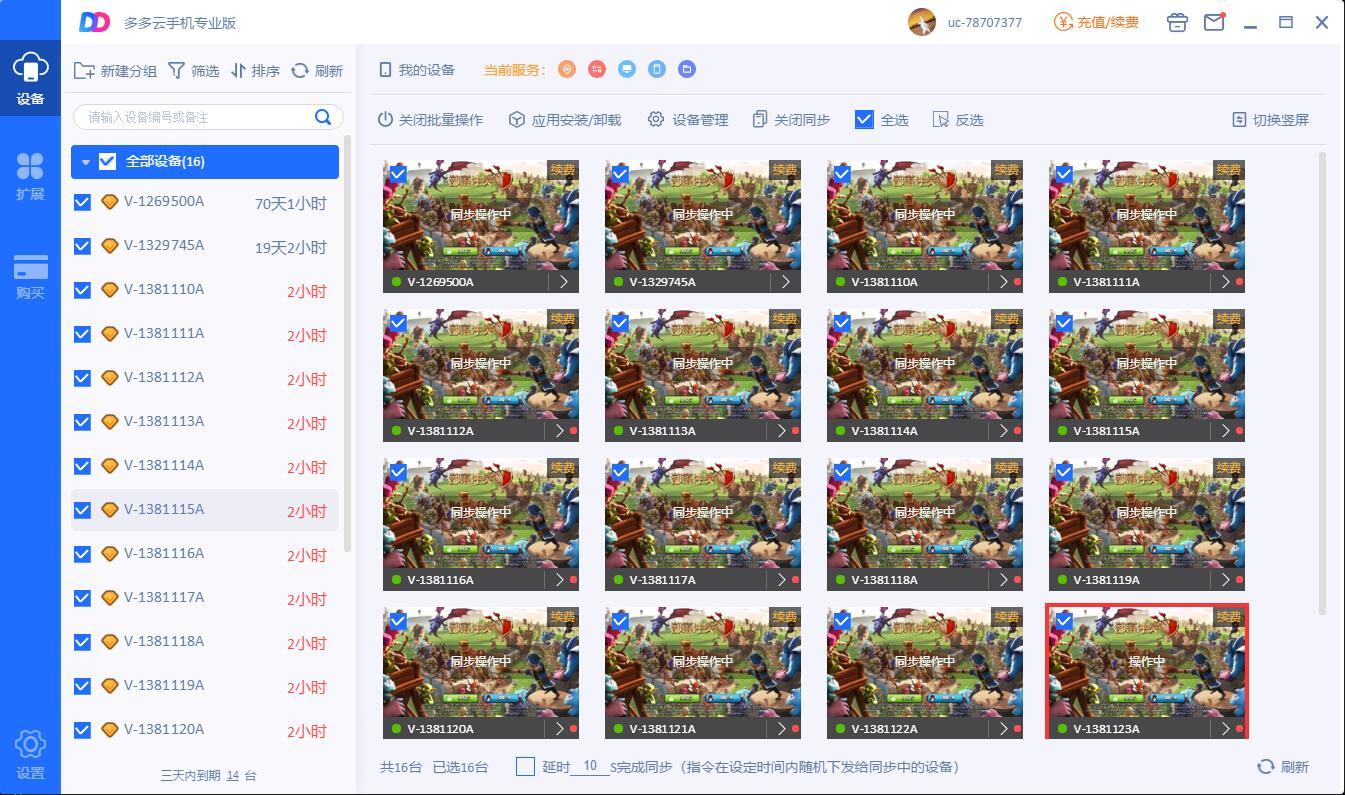
Task: Open the 筛选 filter option
Action: [193, 71]
